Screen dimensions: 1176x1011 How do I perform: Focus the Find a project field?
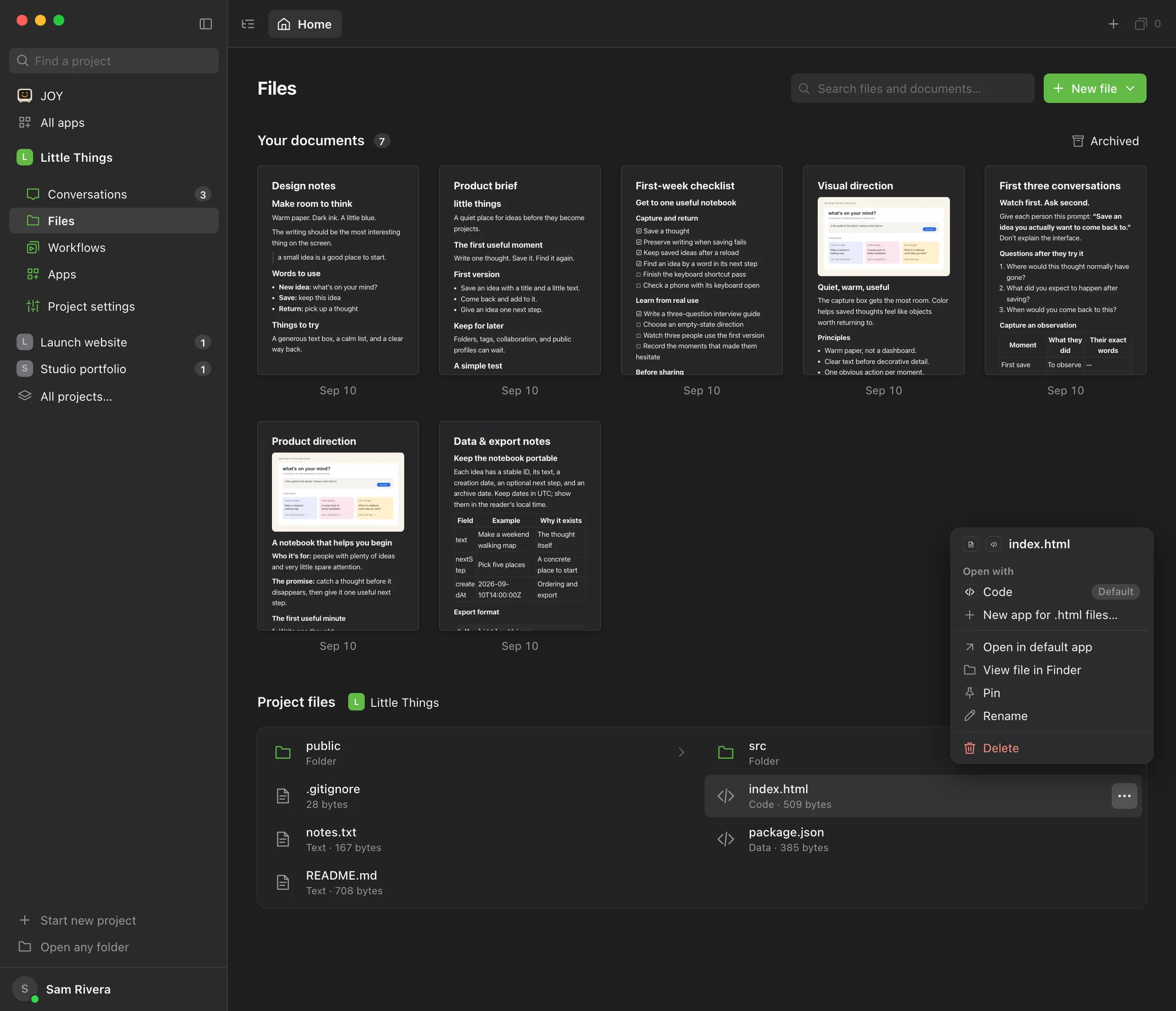(113, 61)
